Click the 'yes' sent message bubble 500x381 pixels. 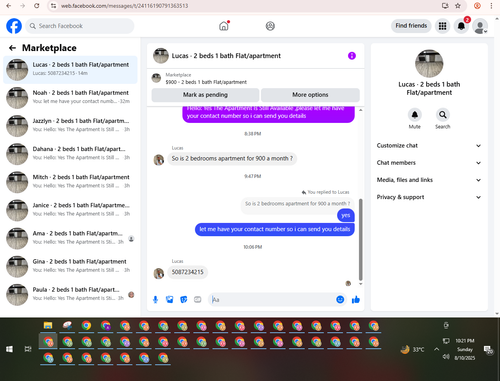(x=346, y=215)
